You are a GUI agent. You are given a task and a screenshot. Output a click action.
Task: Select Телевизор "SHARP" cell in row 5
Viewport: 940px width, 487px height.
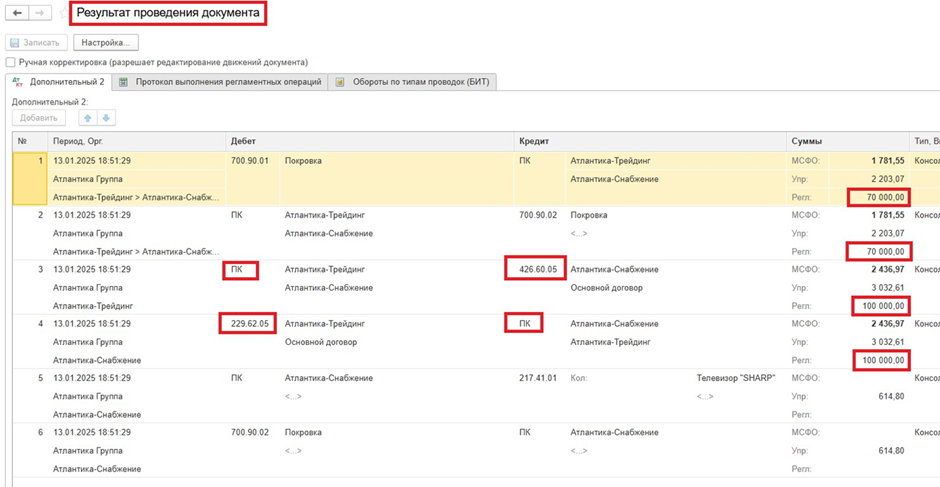[x=735, y=378]
